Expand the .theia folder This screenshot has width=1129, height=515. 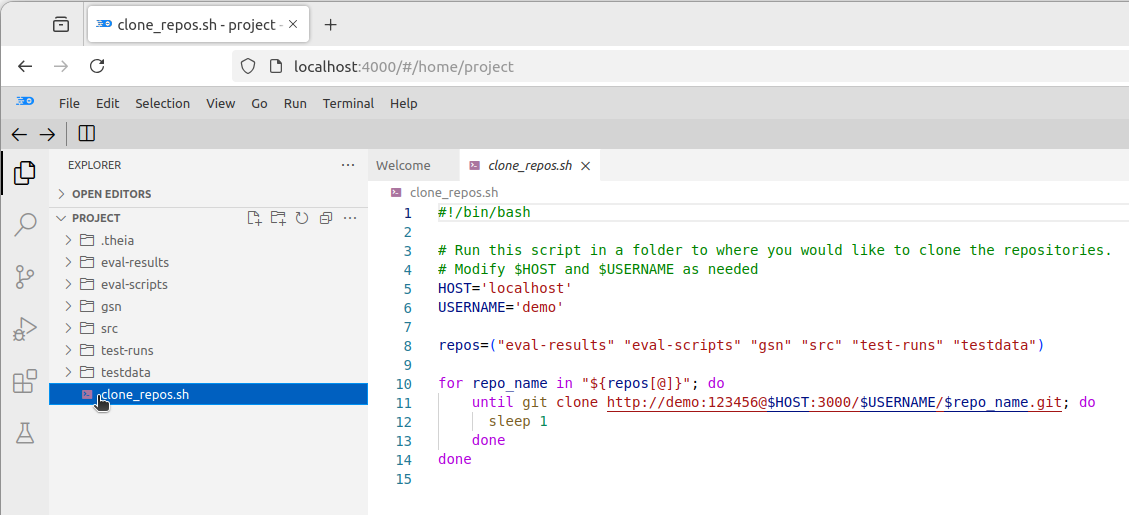click(x=68, y=240)
